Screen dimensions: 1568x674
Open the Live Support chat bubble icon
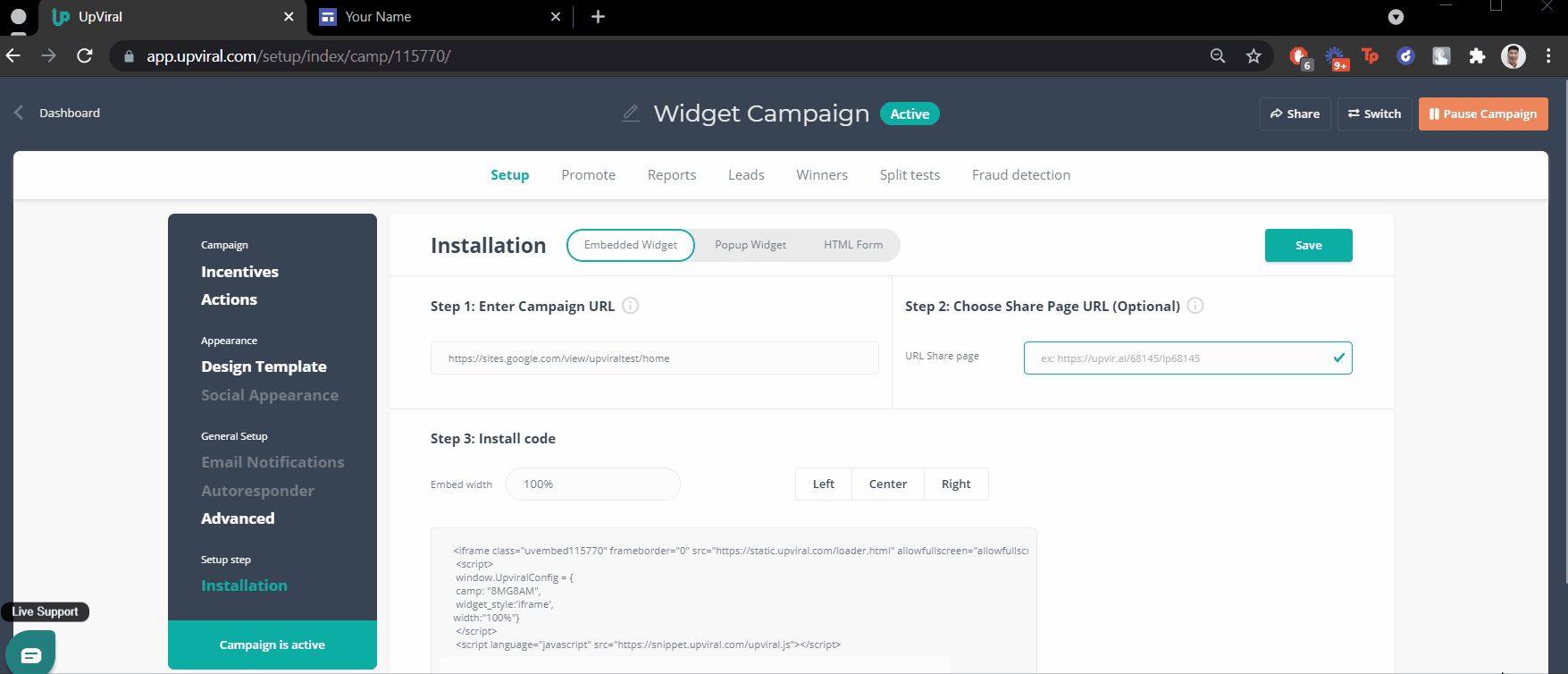[x=31, y=654]
